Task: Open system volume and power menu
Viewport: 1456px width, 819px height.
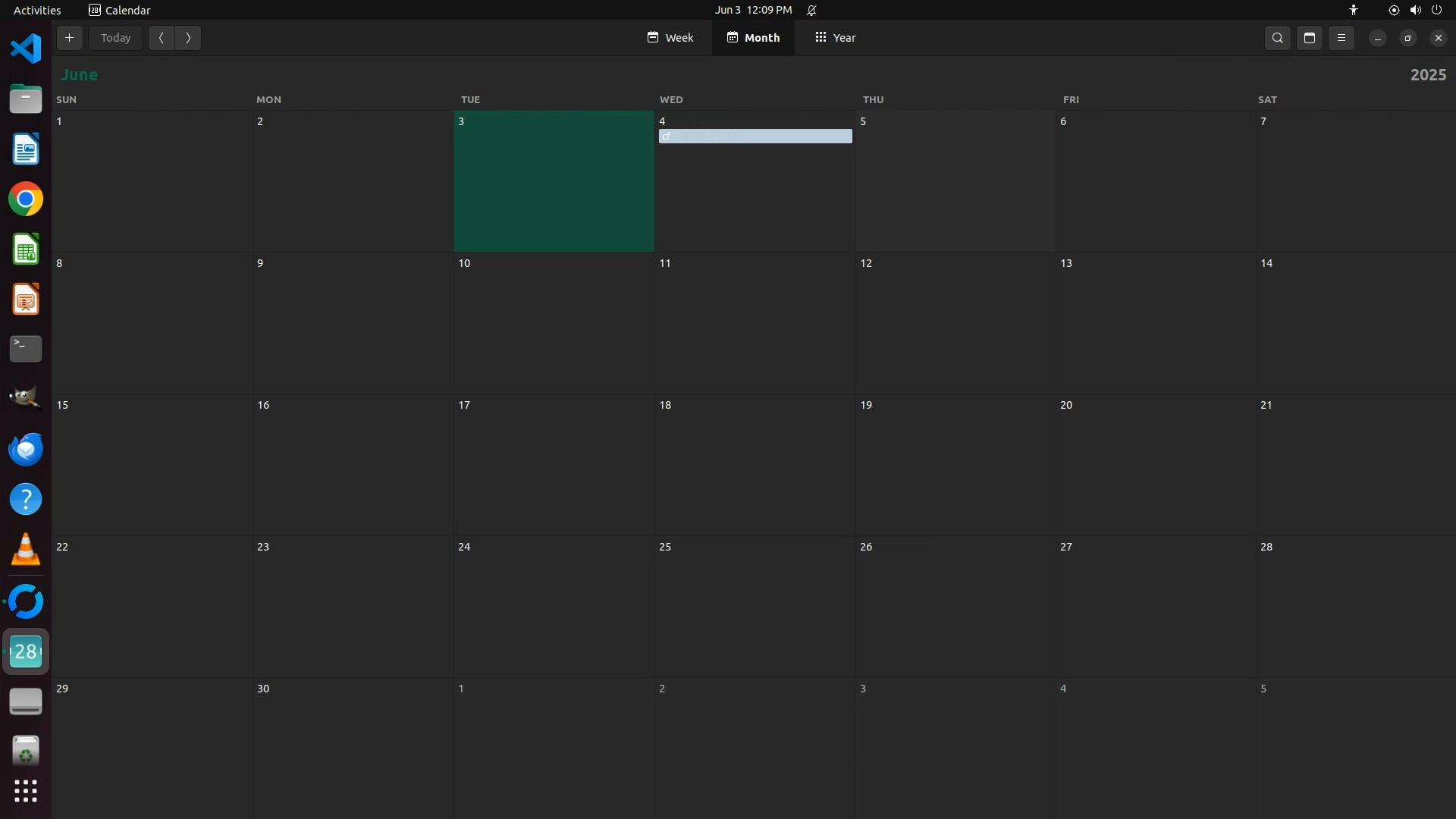Action: [x=1415, y=10]
